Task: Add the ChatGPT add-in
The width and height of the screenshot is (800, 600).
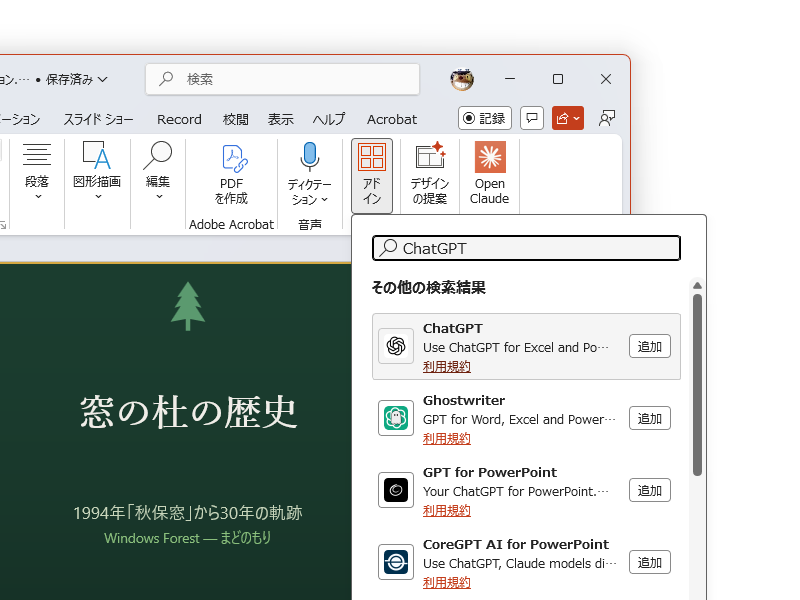Action: click(x=649, y=346)
